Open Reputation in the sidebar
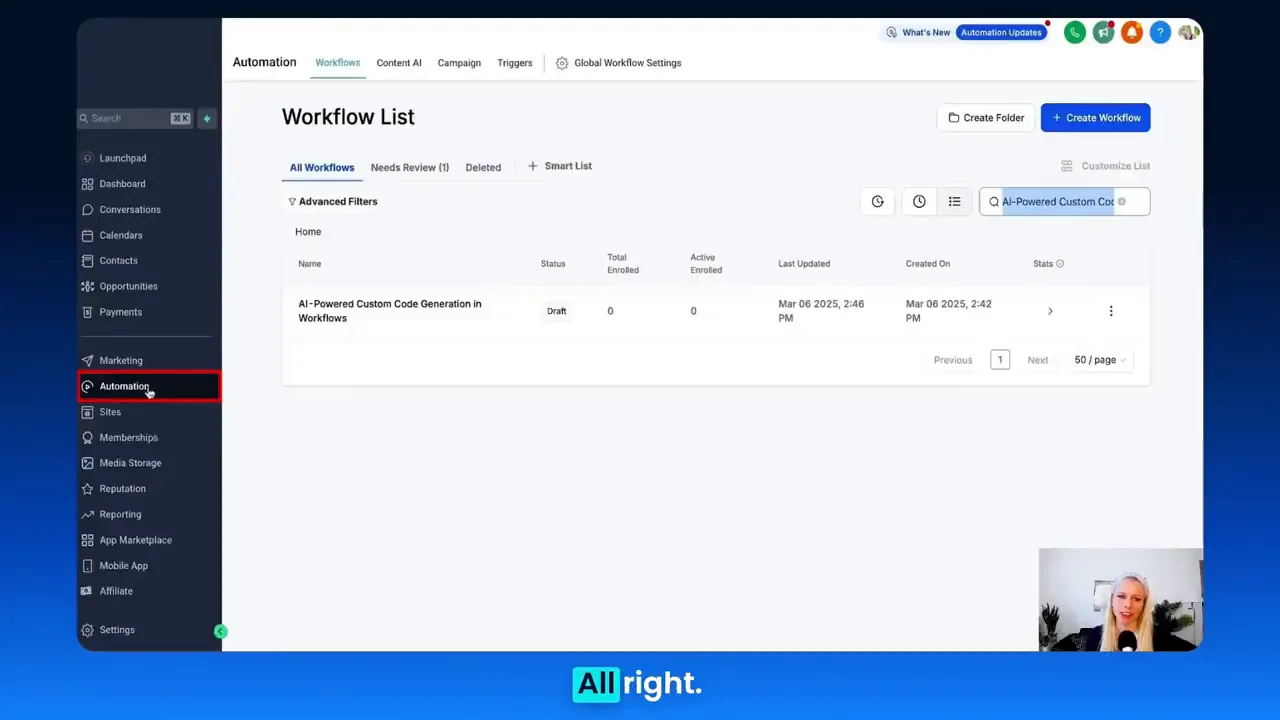Image resolution: width=1280 pixels, height=720 pixels. click(122, 489)
